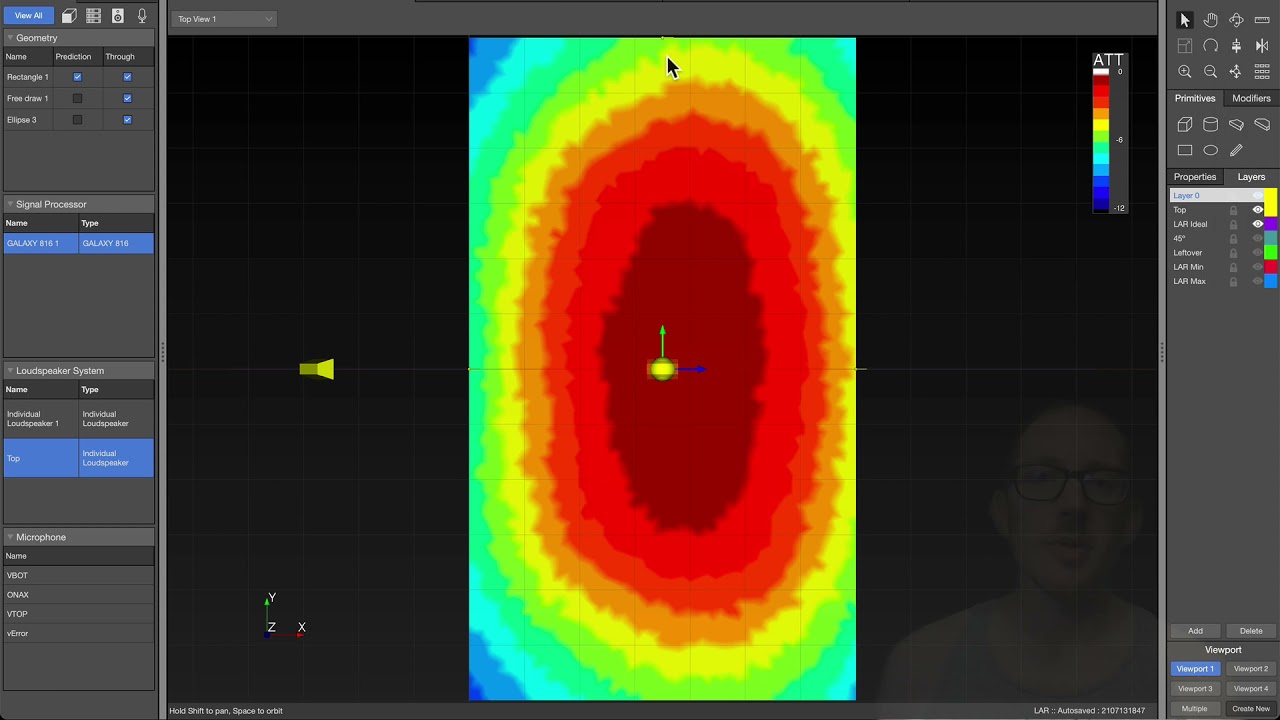This screenshot has height=720, width=1280.
Task: Select the align tool icon
Action: 1236,46
